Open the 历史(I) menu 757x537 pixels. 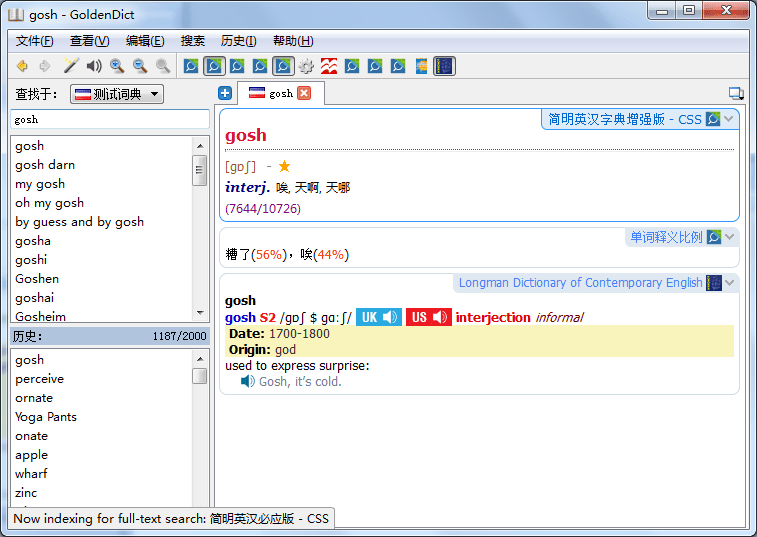[238, 41]
